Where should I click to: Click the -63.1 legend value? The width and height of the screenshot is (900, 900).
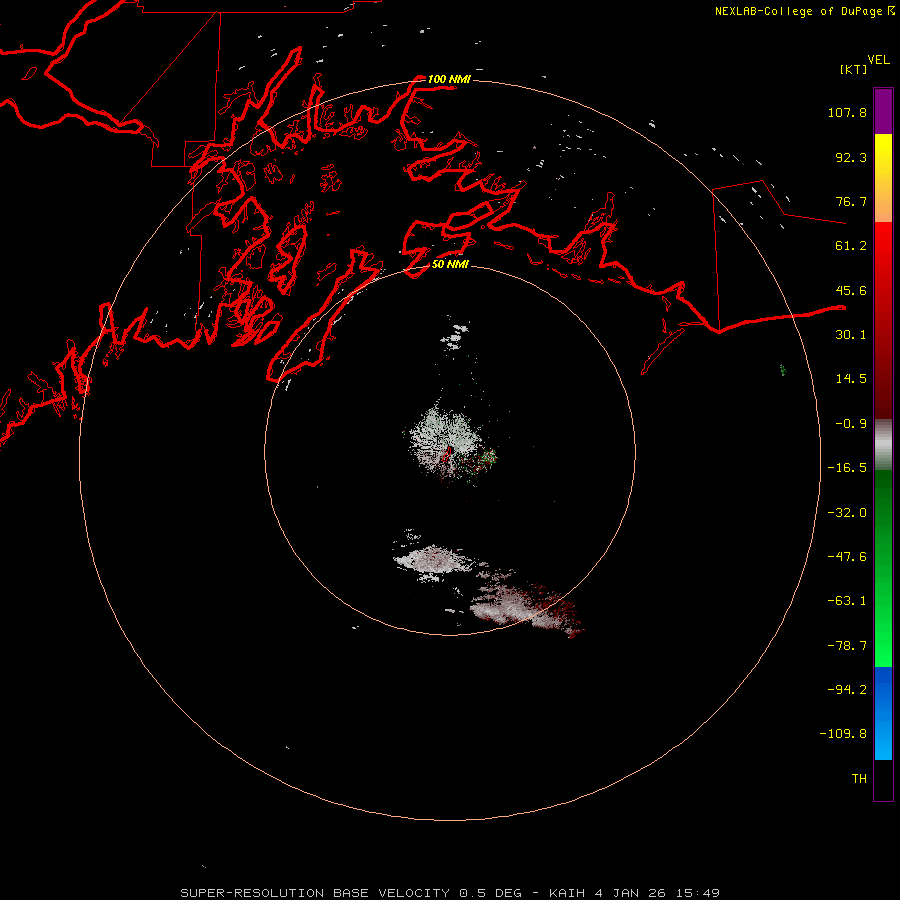[x=847, y=601]
